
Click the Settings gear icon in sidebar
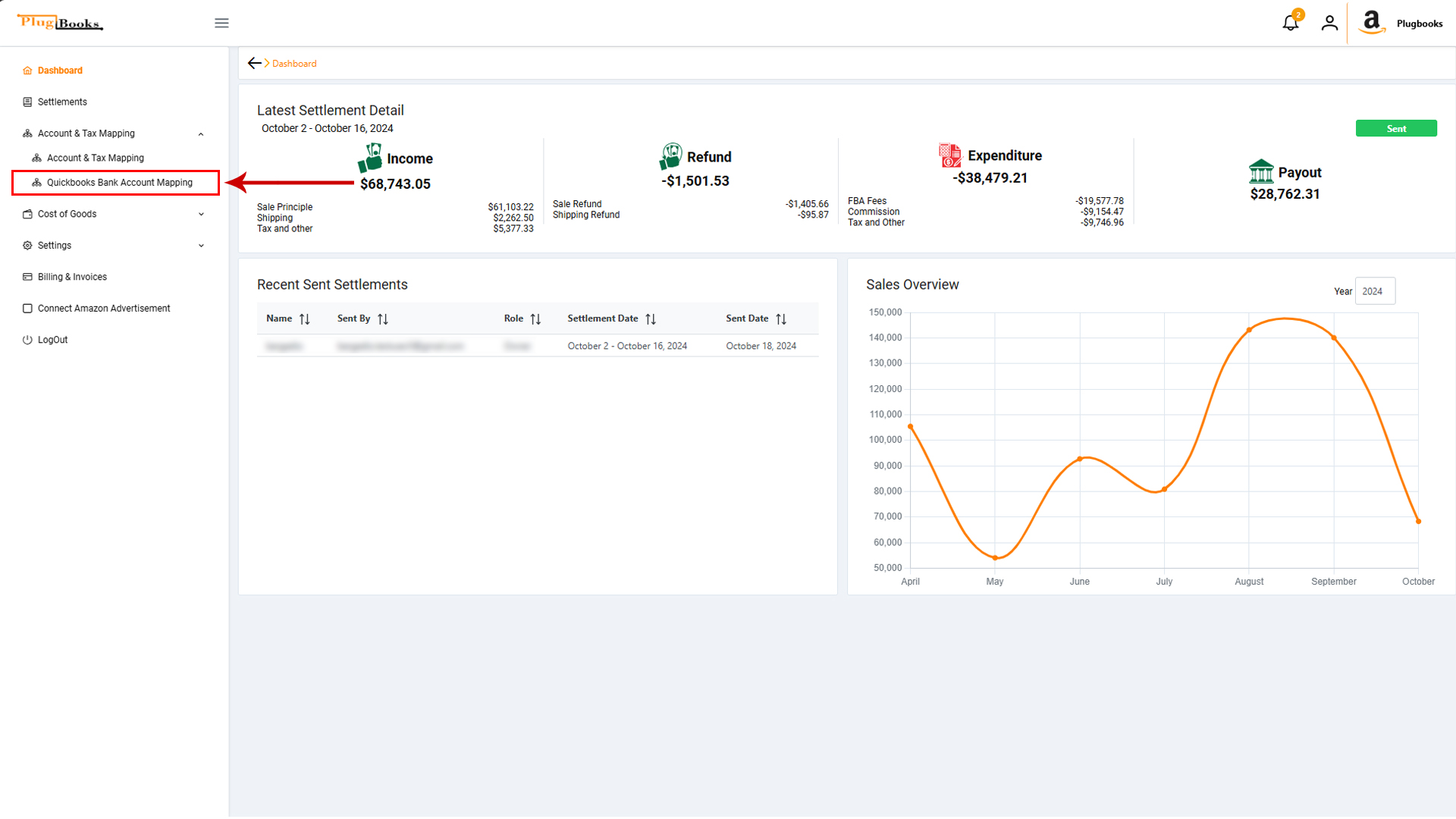[27, 246]
